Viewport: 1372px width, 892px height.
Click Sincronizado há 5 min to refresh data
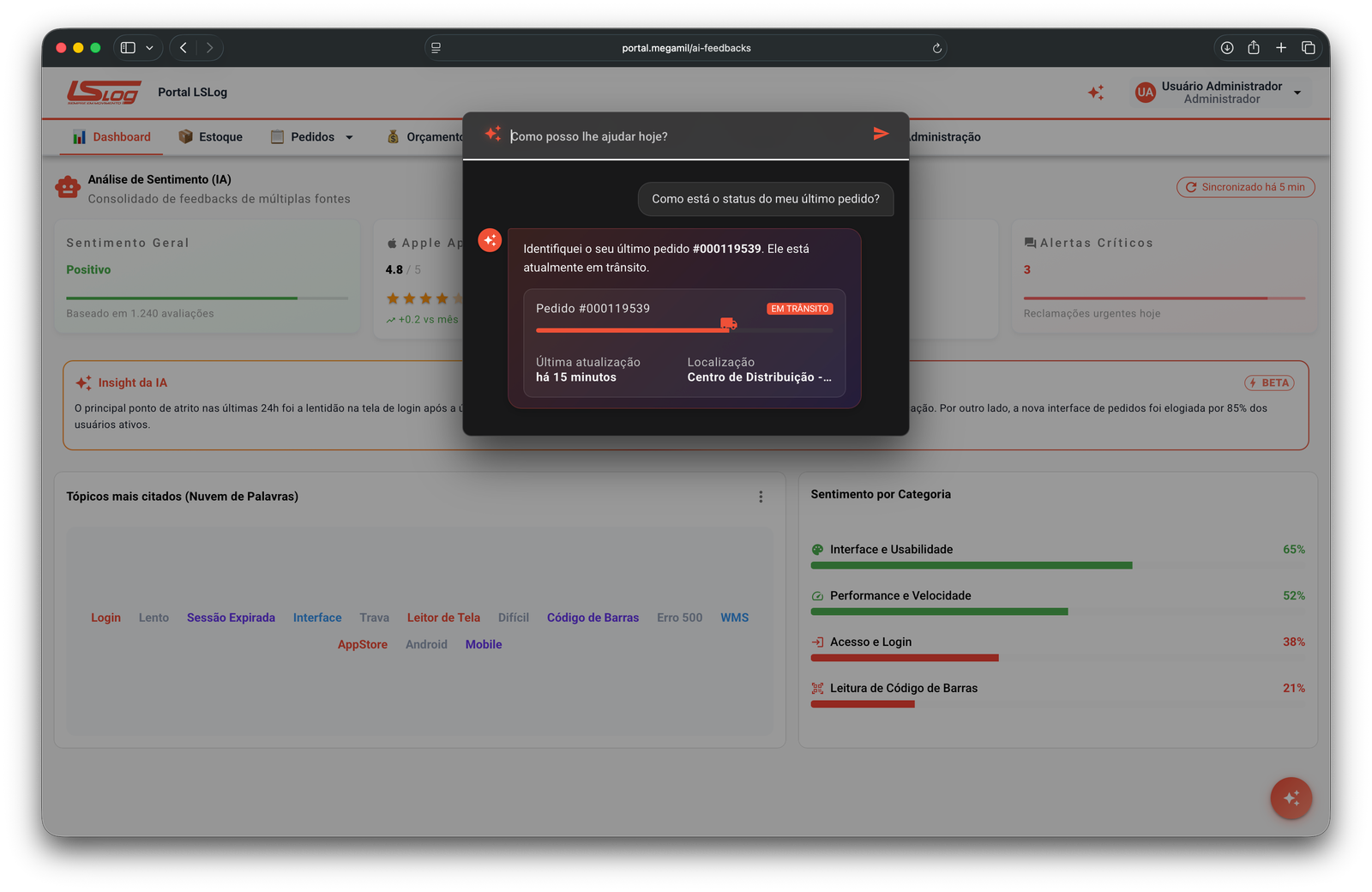[x=1245, y=187]
